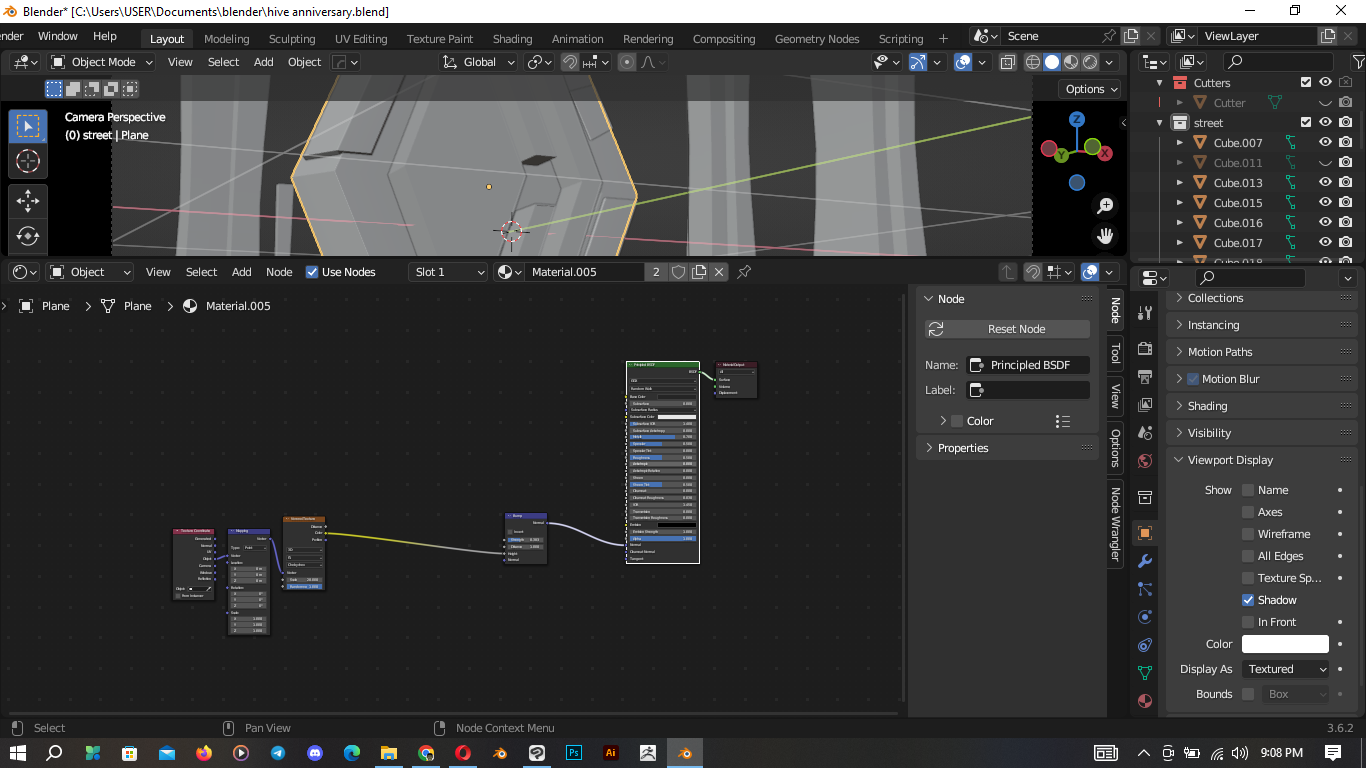
Task: Open the Shading workspace tab
Action: pos(512,39)
